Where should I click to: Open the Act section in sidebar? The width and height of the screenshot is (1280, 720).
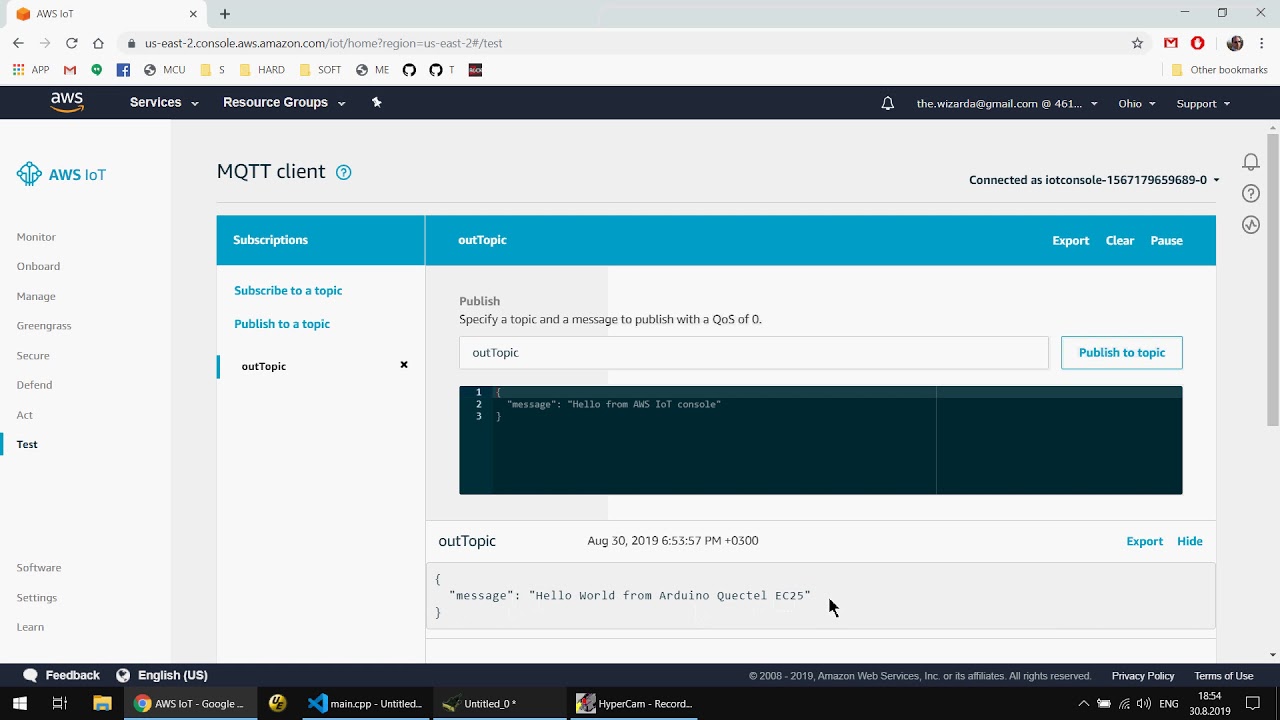25,414
